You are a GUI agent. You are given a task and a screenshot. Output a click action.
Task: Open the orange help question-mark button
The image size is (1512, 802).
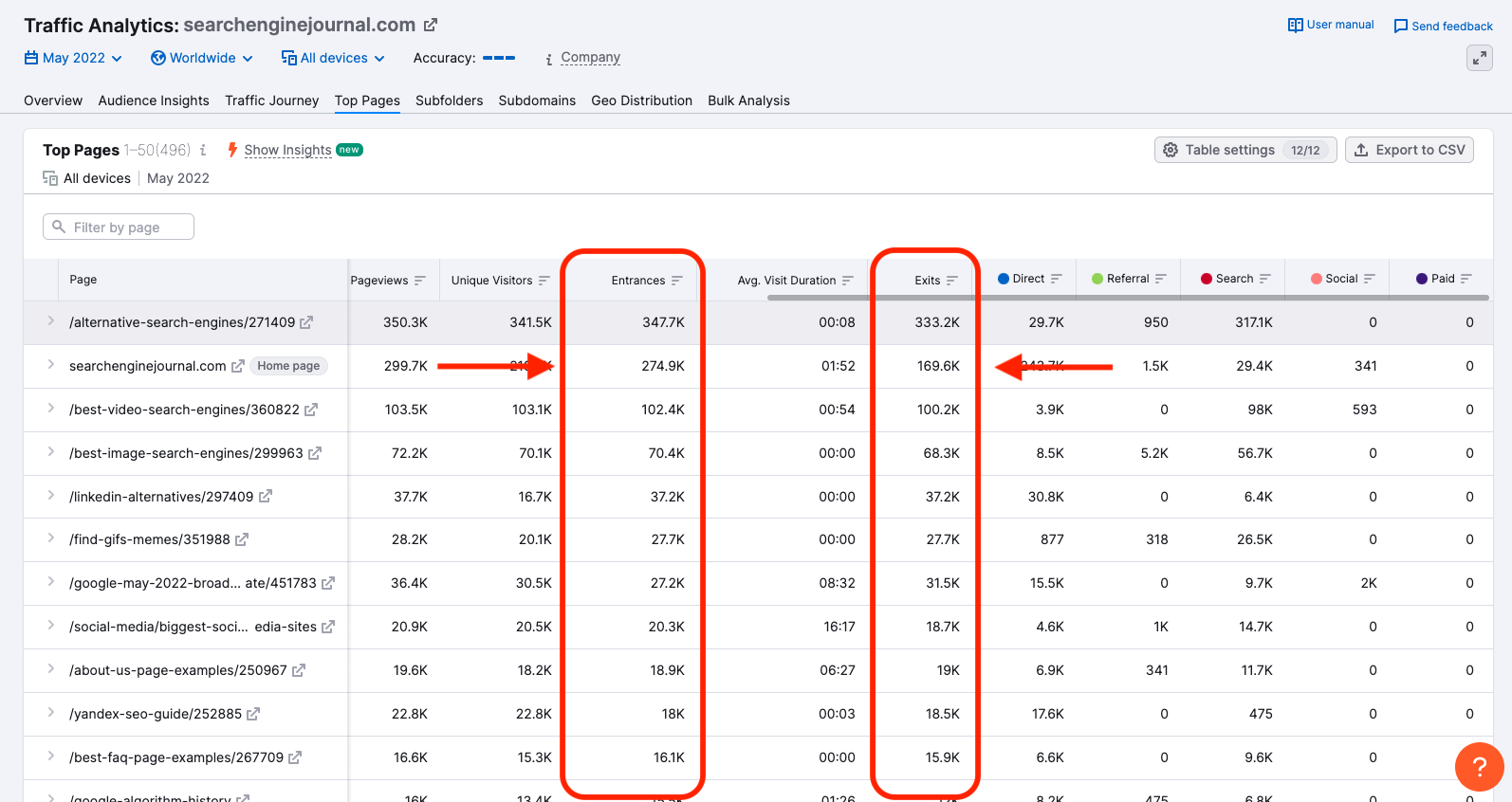coord(1479,767)
